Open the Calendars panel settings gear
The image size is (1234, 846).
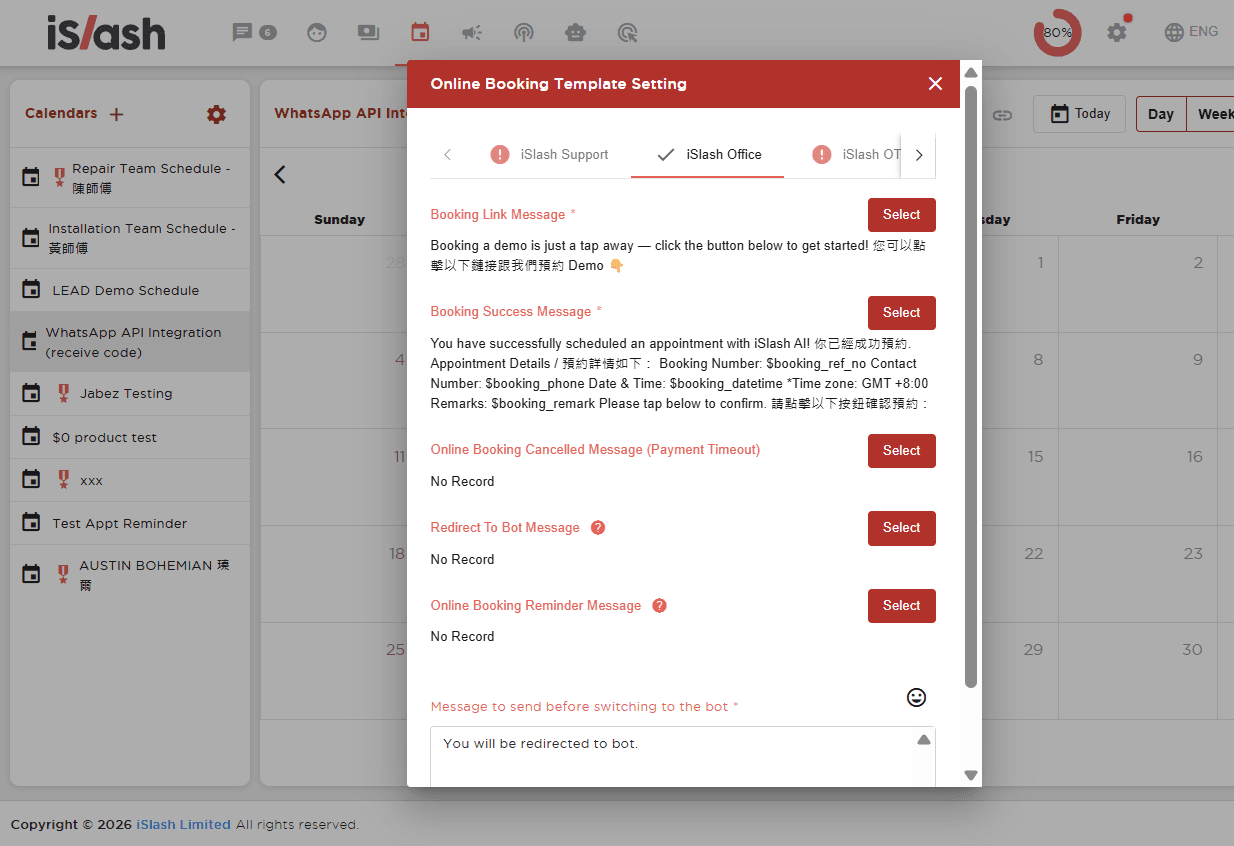[216, 114]
